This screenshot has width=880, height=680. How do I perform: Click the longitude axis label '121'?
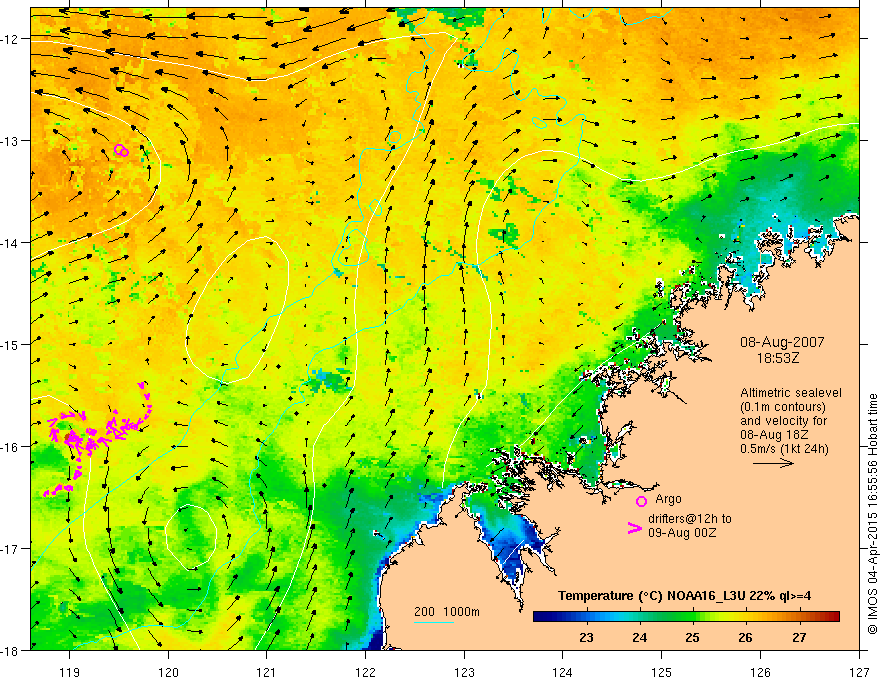pos(267,672)
